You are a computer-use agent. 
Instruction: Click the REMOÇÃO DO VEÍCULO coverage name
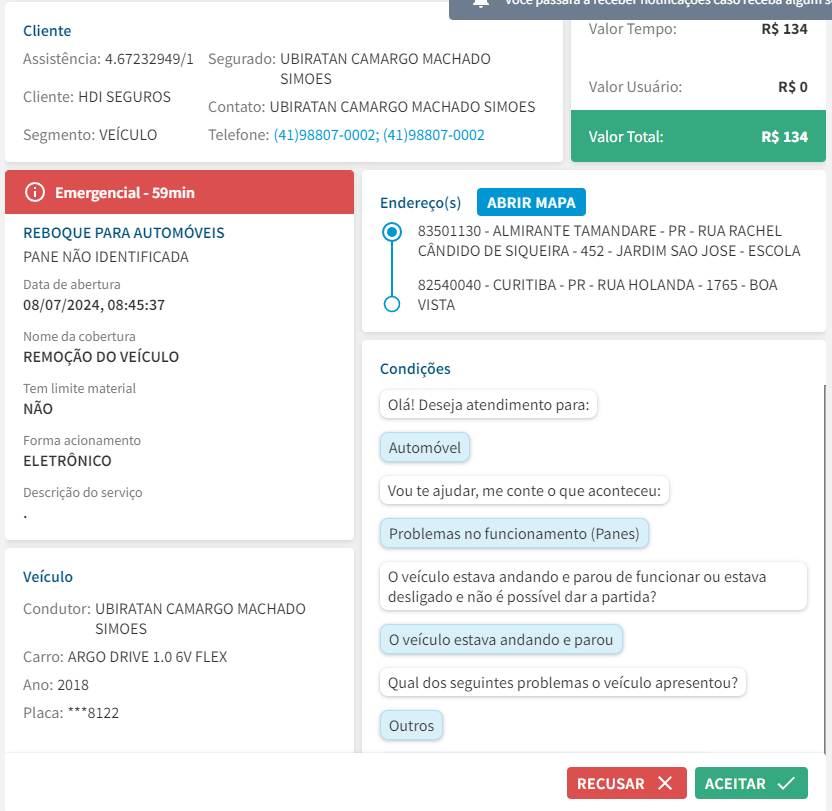coord(101,357)
